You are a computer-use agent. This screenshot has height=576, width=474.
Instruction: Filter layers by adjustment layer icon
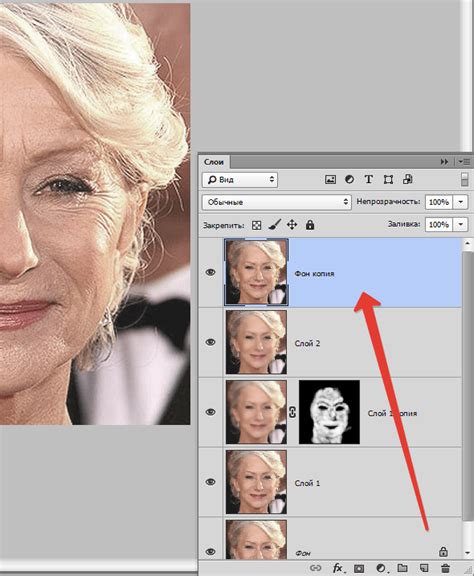349,180
